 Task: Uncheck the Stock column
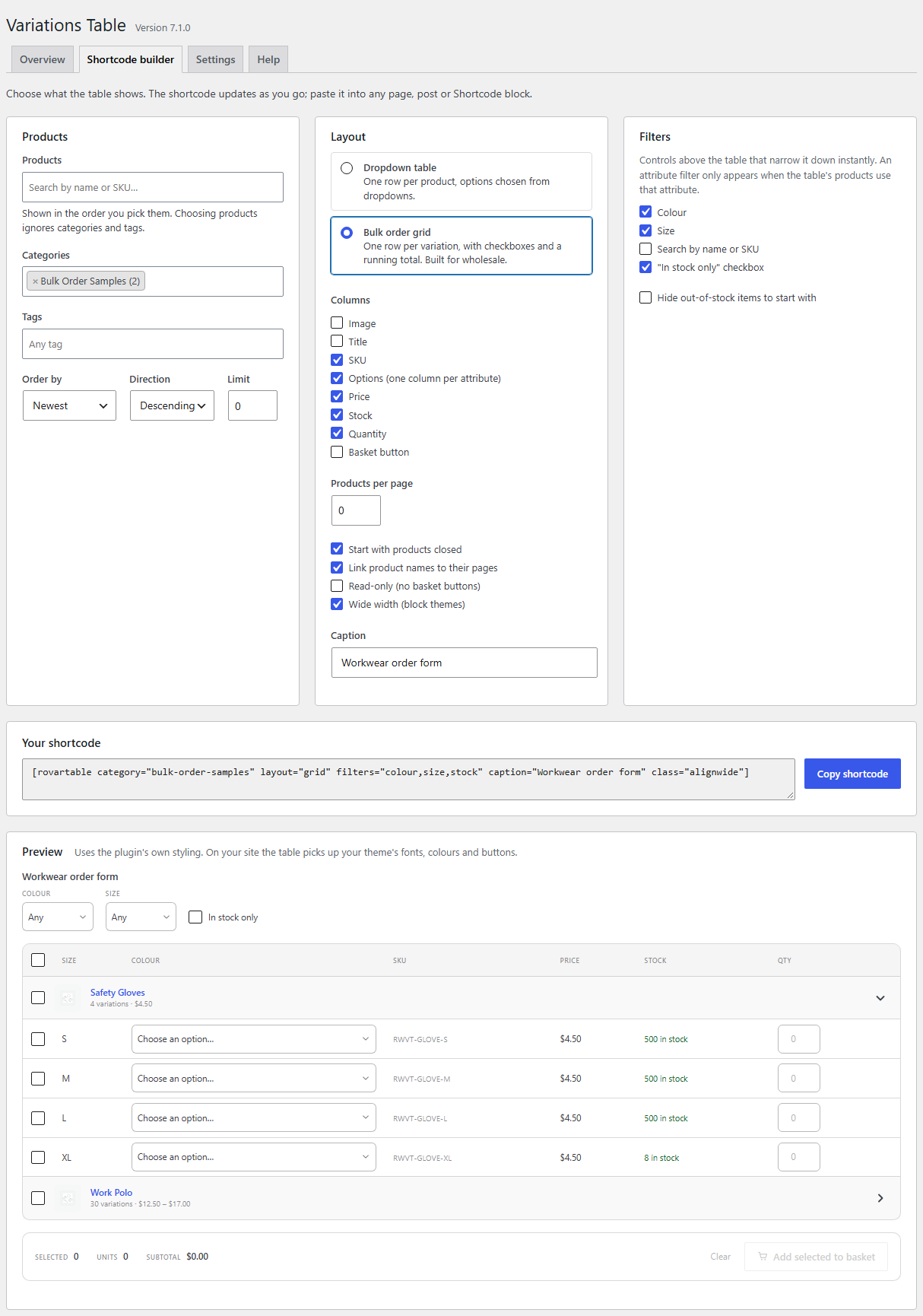click(x=337, y=415)
